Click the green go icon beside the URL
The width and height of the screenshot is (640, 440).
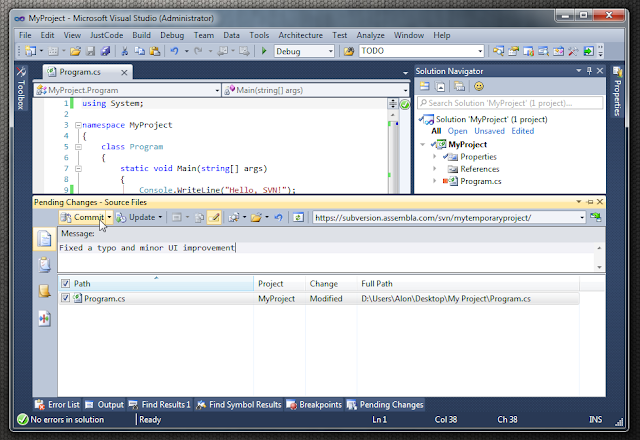[x=596, y=217]
